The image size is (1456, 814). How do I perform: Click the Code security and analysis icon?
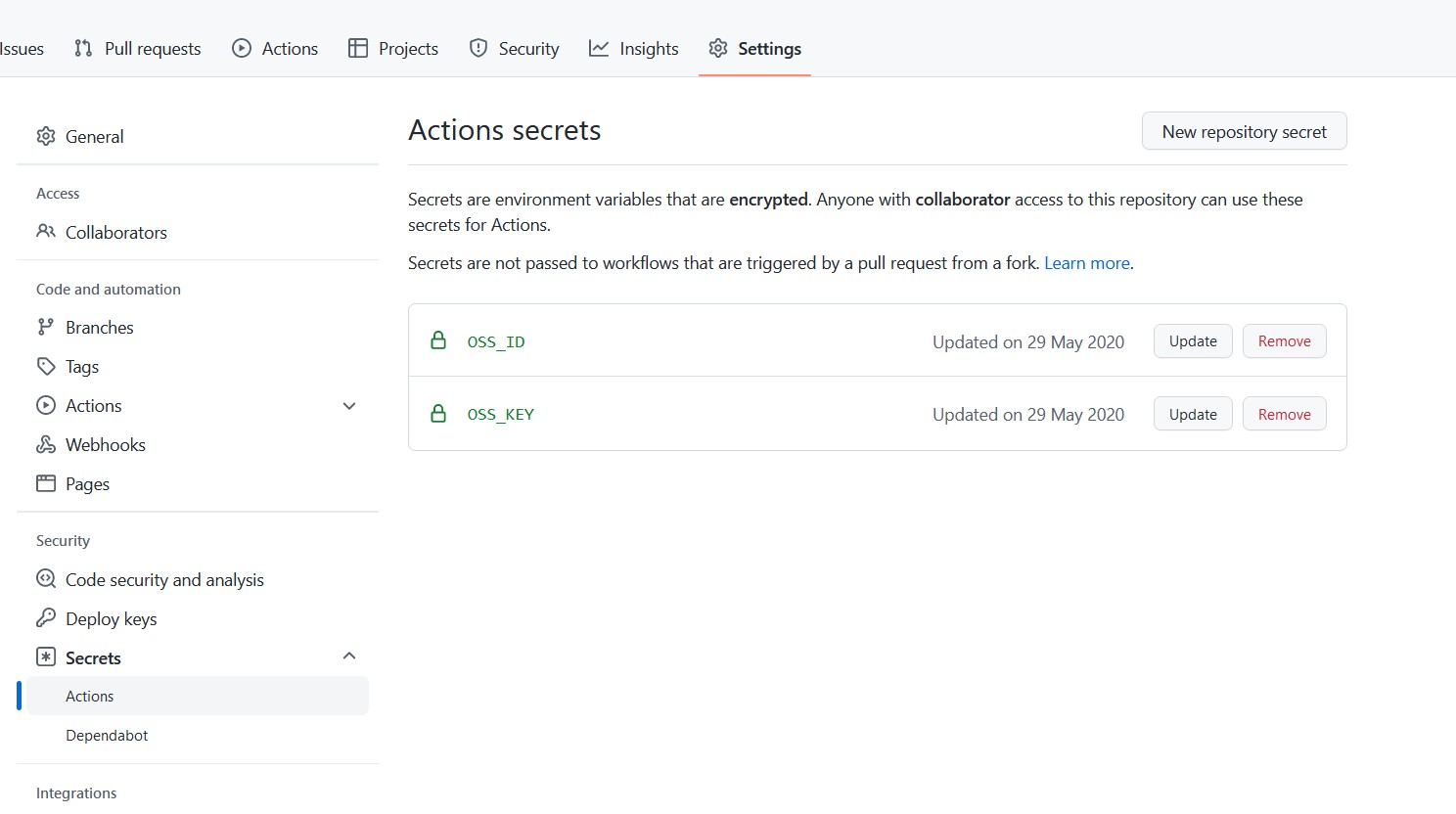pos(46,579)
